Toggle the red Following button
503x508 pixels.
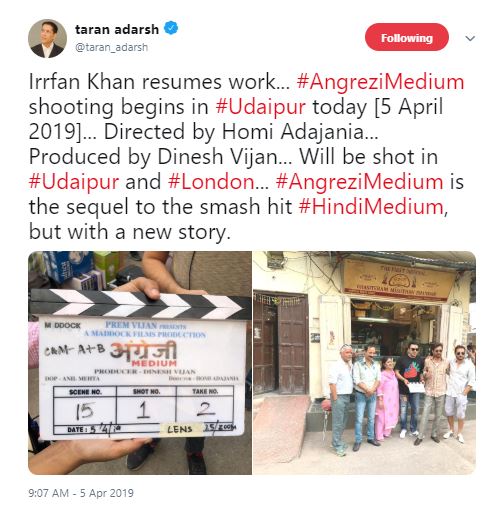[407, 38]
